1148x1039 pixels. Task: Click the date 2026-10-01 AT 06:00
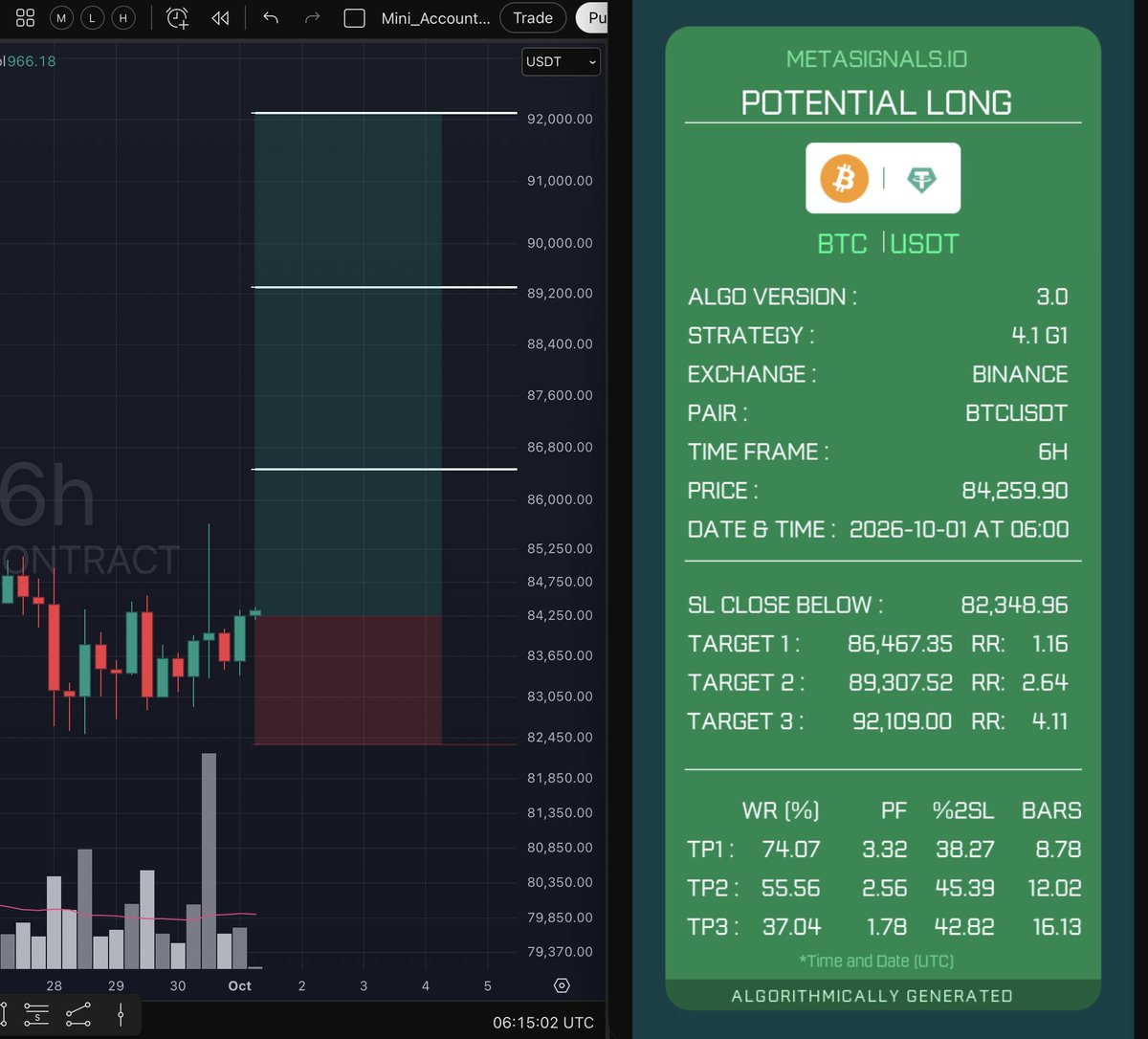[x=960, y=529]
